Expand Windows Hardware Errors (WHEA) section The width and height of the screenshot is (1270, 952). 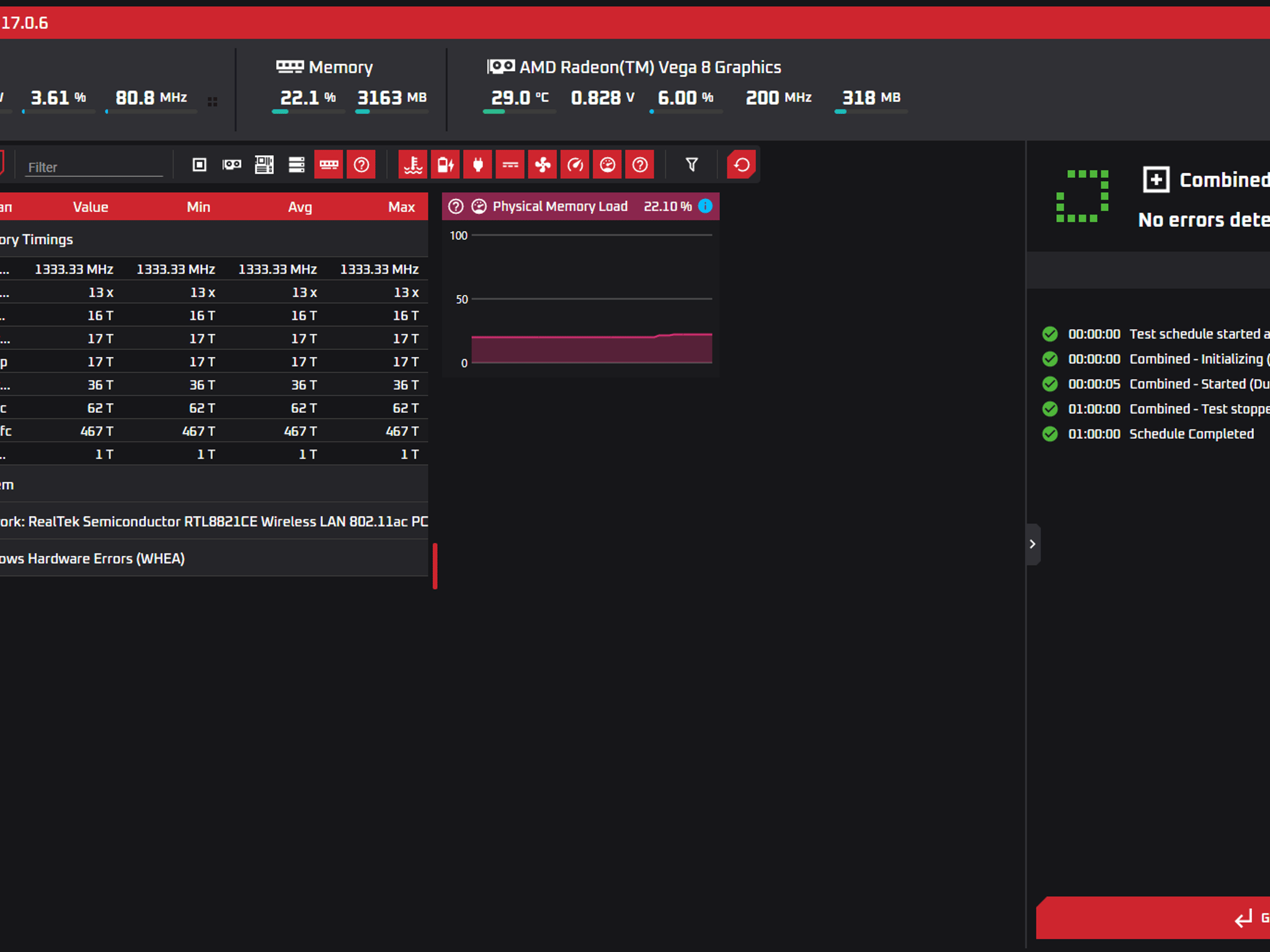tap(214, 558)
